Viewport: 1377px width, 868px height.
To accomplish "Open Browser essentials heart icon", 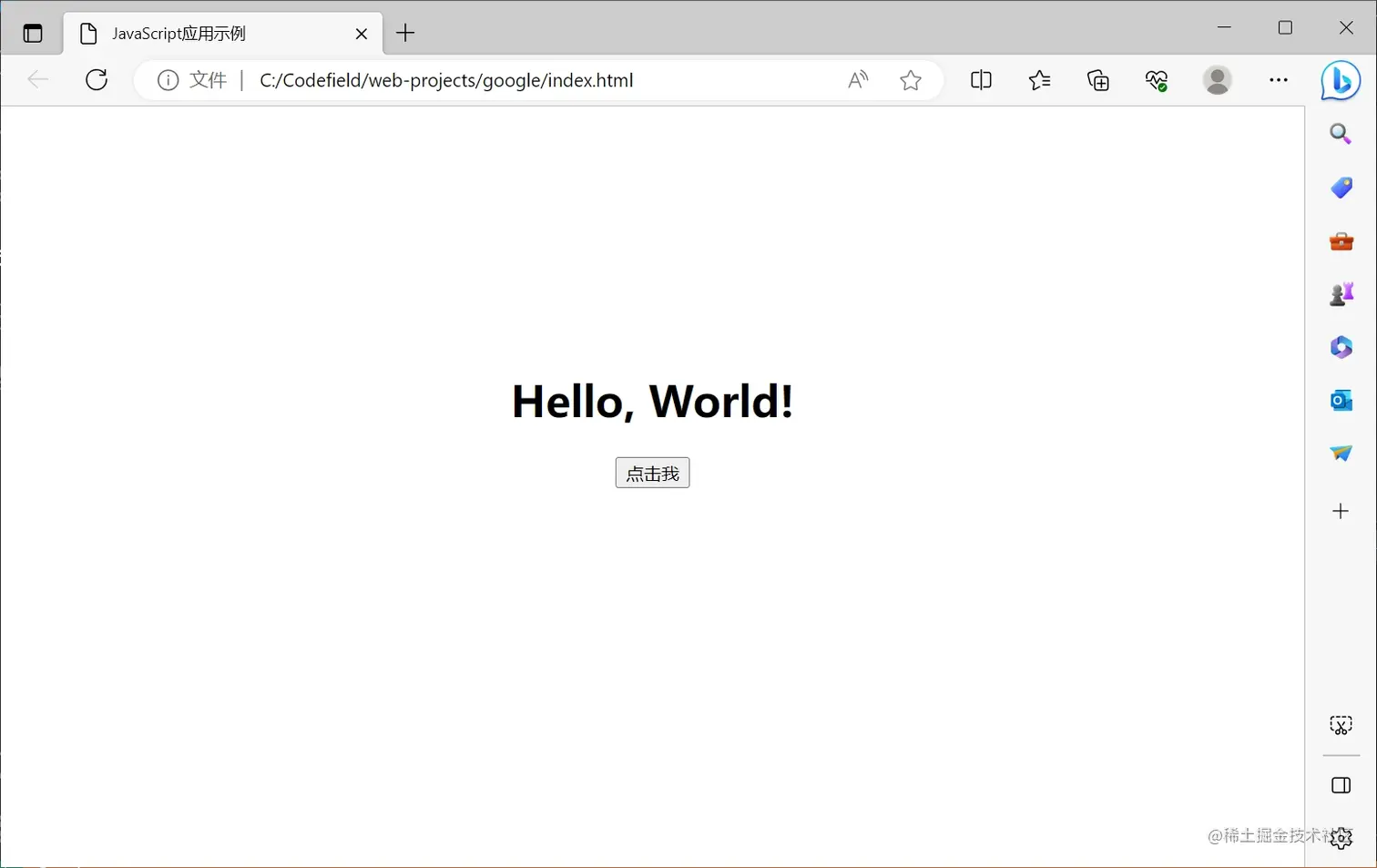I will point(1157,80).
